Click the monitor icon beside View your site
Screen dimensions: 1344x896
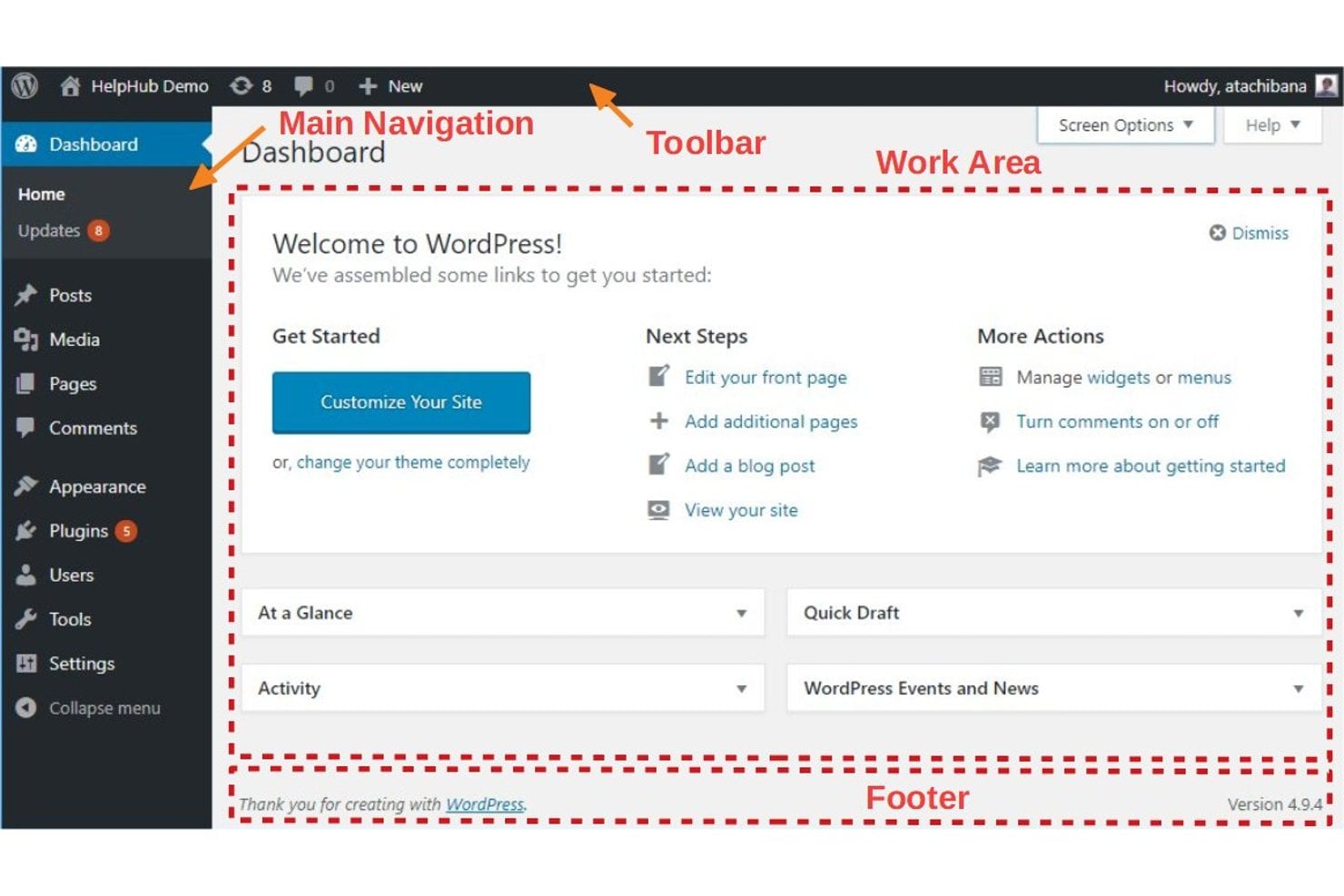(659, 509)
